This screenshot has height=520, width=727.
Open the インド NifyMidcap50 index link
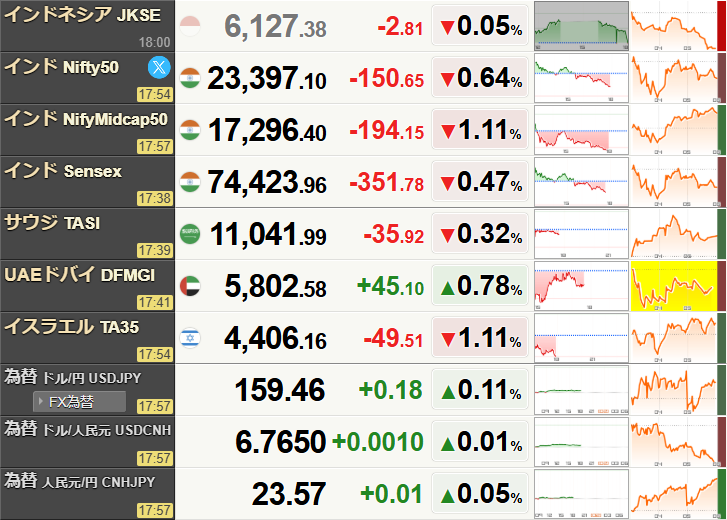86,119
